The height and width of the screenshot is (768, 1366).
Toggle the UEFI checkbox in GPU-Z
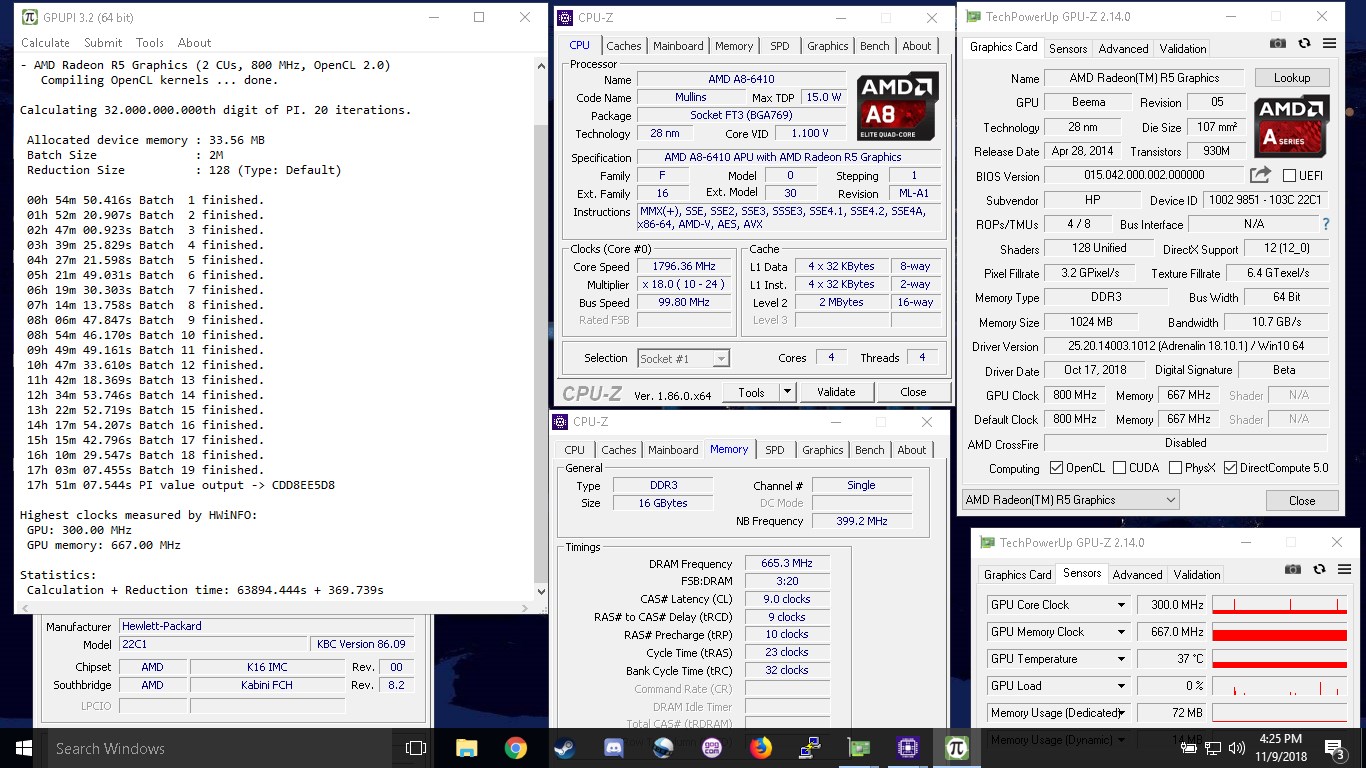1289,176
